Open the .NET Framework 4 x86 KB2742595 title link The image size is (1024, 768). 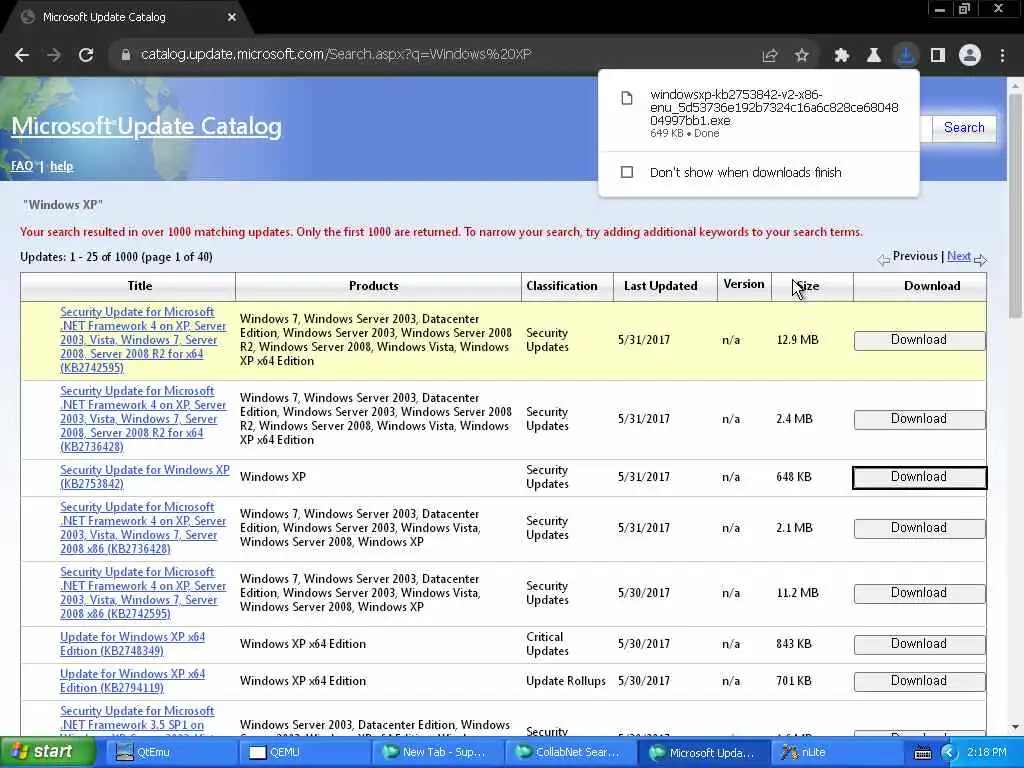(x=143, y=592)
